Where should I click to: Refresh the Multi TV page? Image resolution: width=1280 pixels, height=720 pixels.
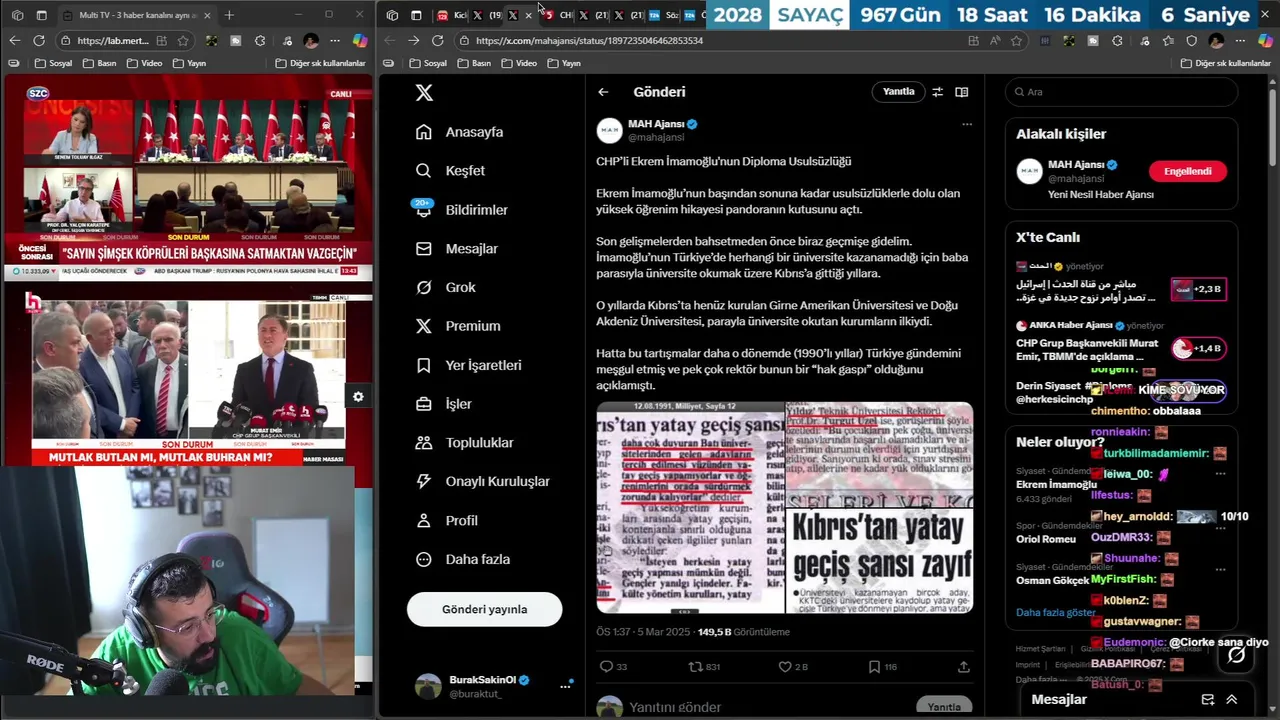pyautogui.click(x=38, y=41)
